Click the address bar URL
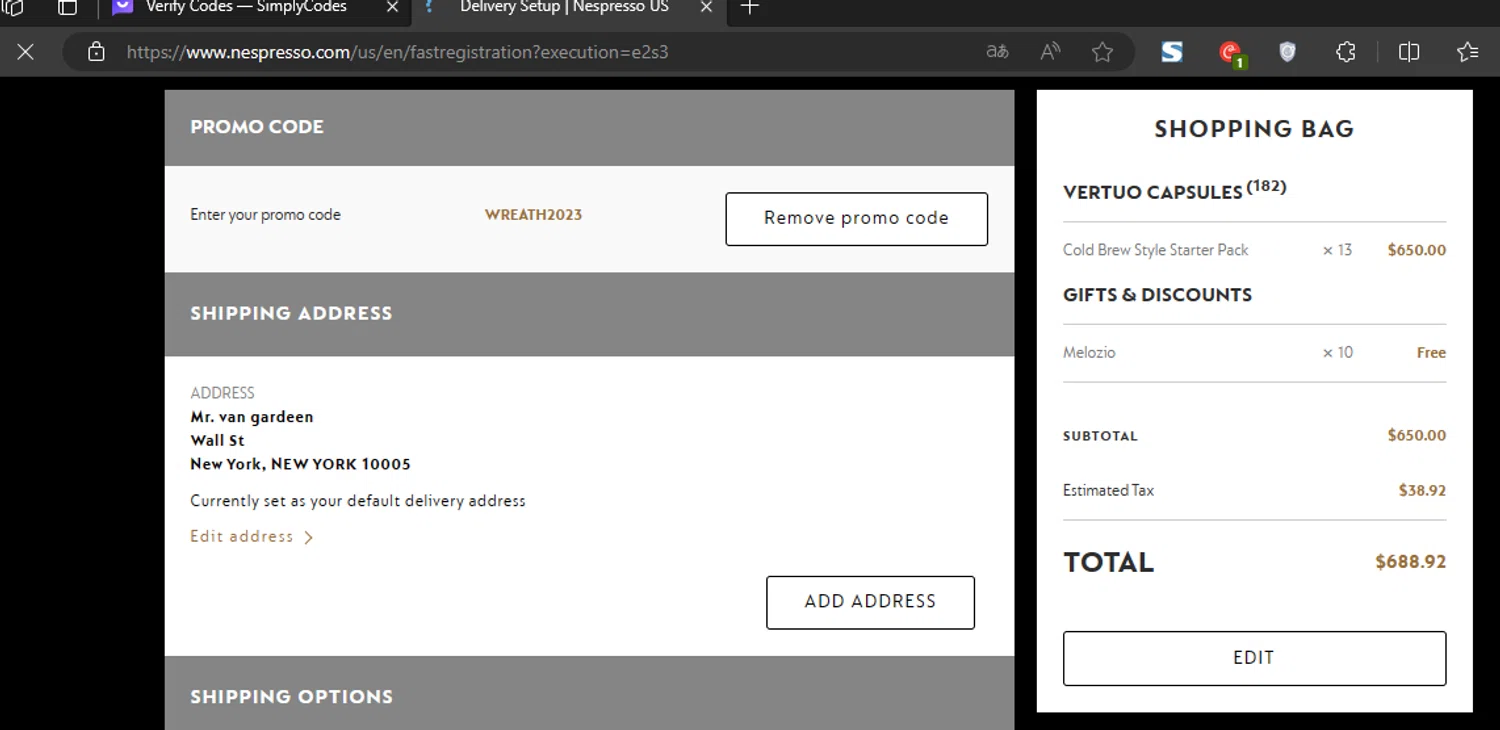 (397, 52)
